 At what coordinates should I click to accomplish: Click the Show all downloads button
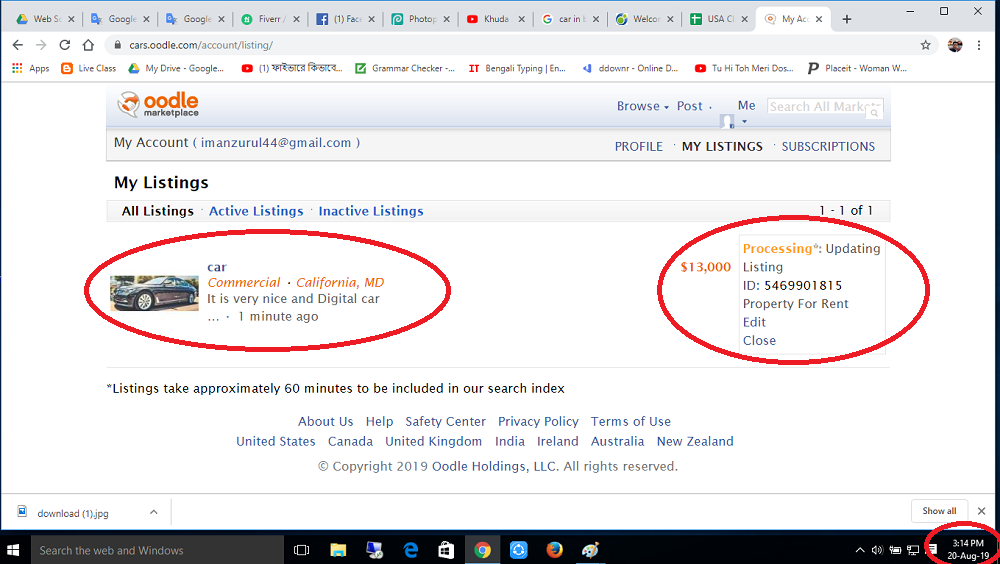pyautogui.click(x=939, y=510)
